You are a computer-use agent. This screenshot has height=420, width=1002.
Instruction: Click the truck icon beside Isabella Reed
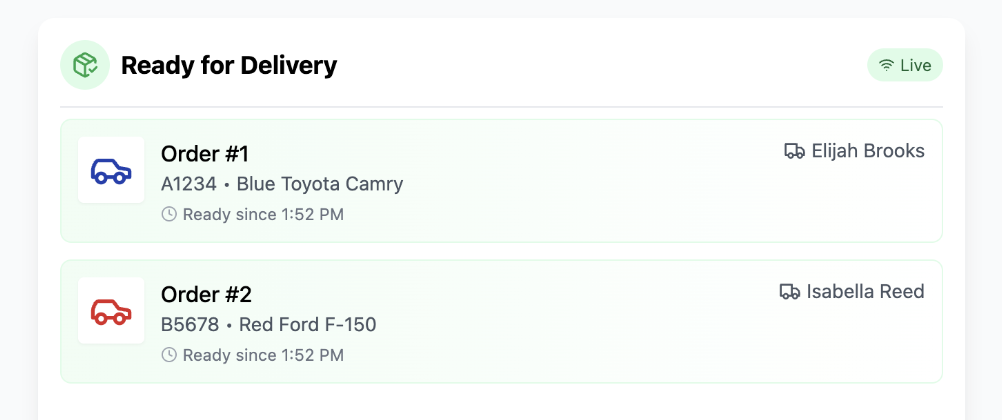pyautogui.click(x=790, y=292)
